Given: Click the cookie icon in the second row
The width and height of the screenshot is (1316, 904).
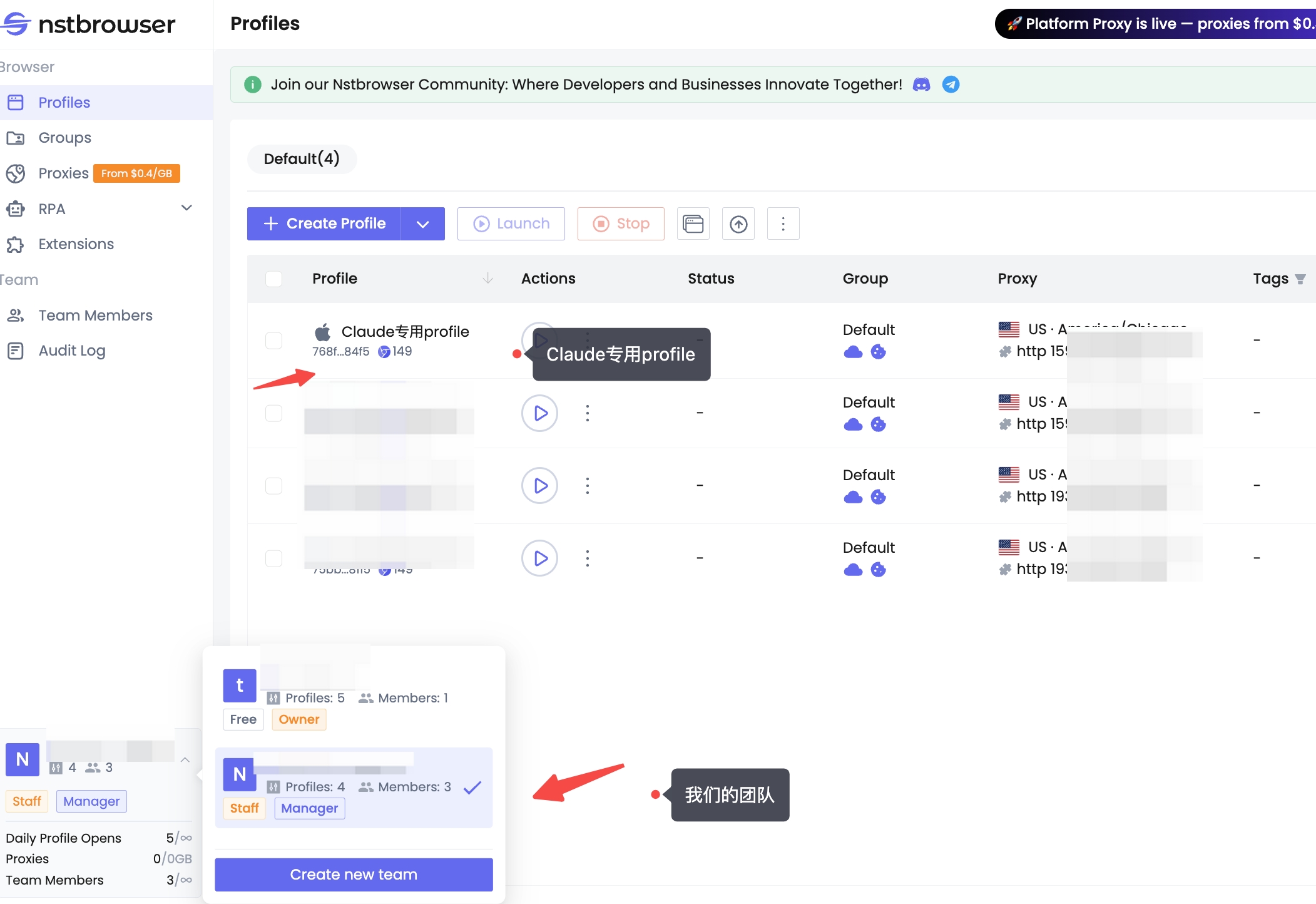Looking at the screenshot, I should 879,424.
